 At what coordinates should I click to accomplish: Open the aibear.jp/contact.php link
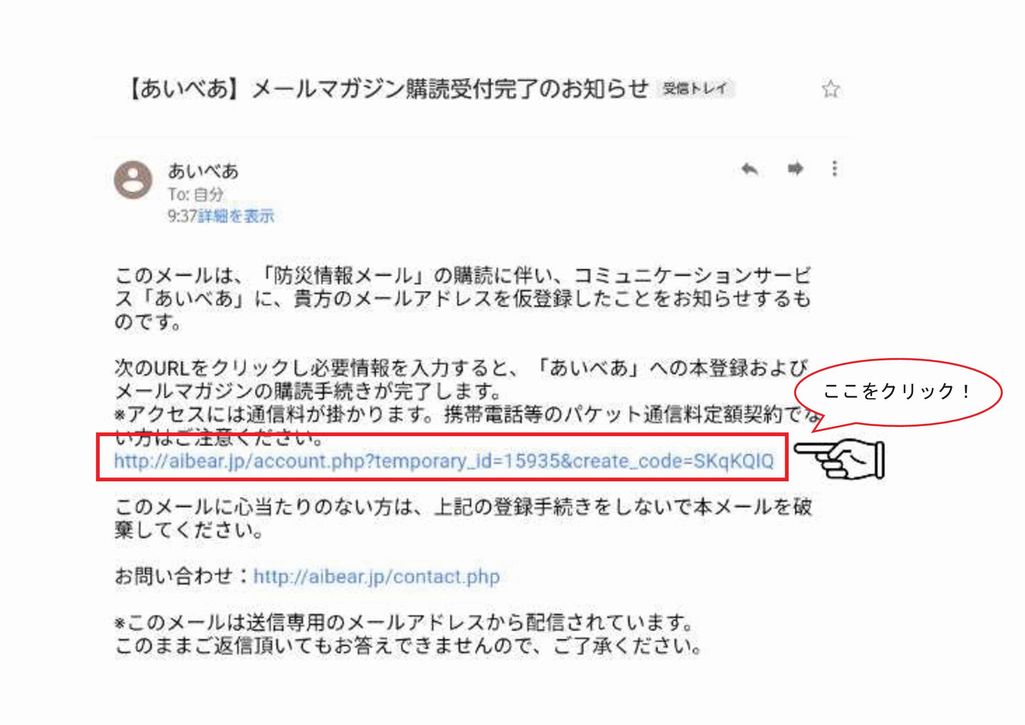point(376,577)
